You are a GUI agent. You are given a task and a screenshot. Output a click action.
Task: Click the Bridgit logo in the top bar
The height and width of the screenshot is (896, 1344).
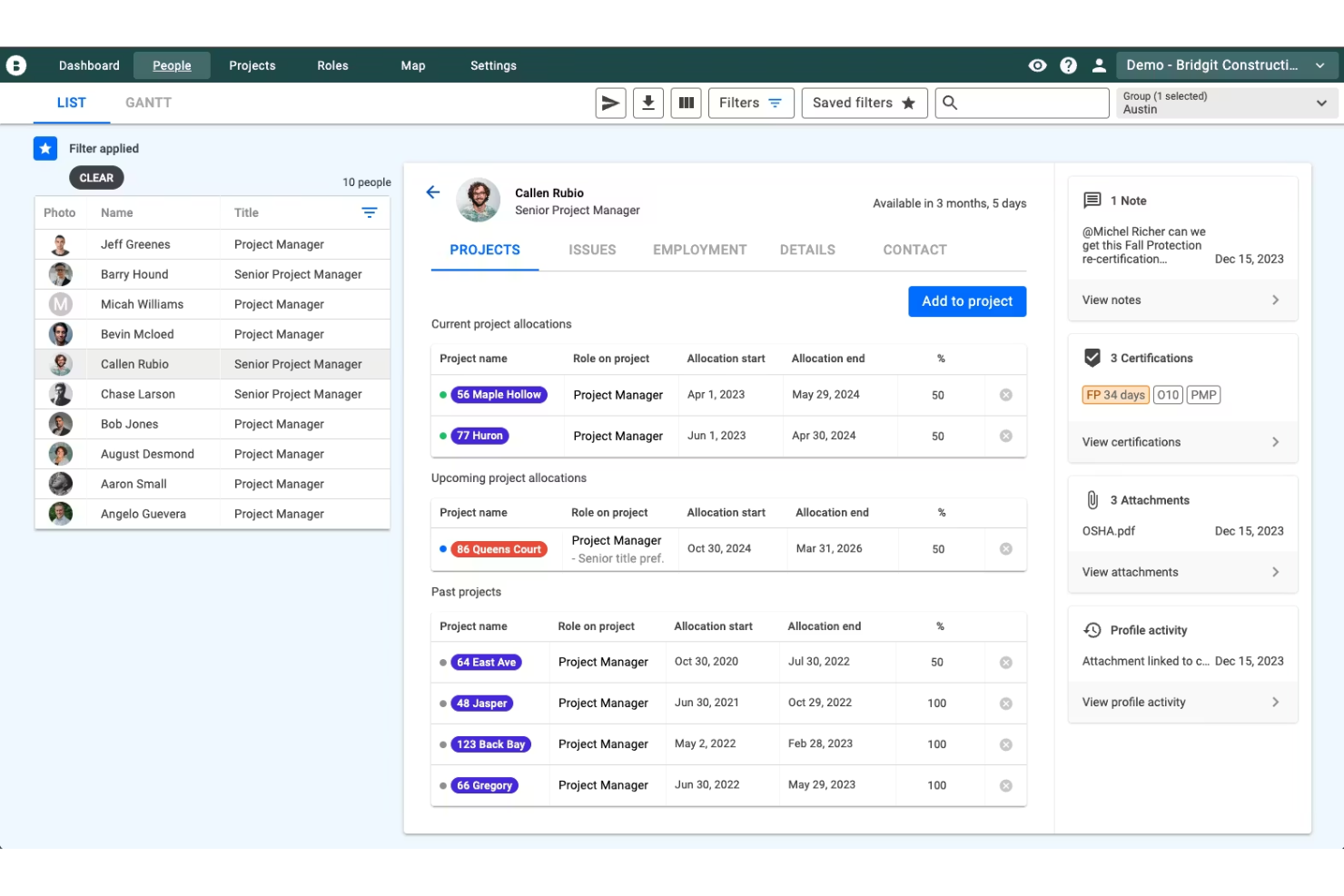(16, 64)
